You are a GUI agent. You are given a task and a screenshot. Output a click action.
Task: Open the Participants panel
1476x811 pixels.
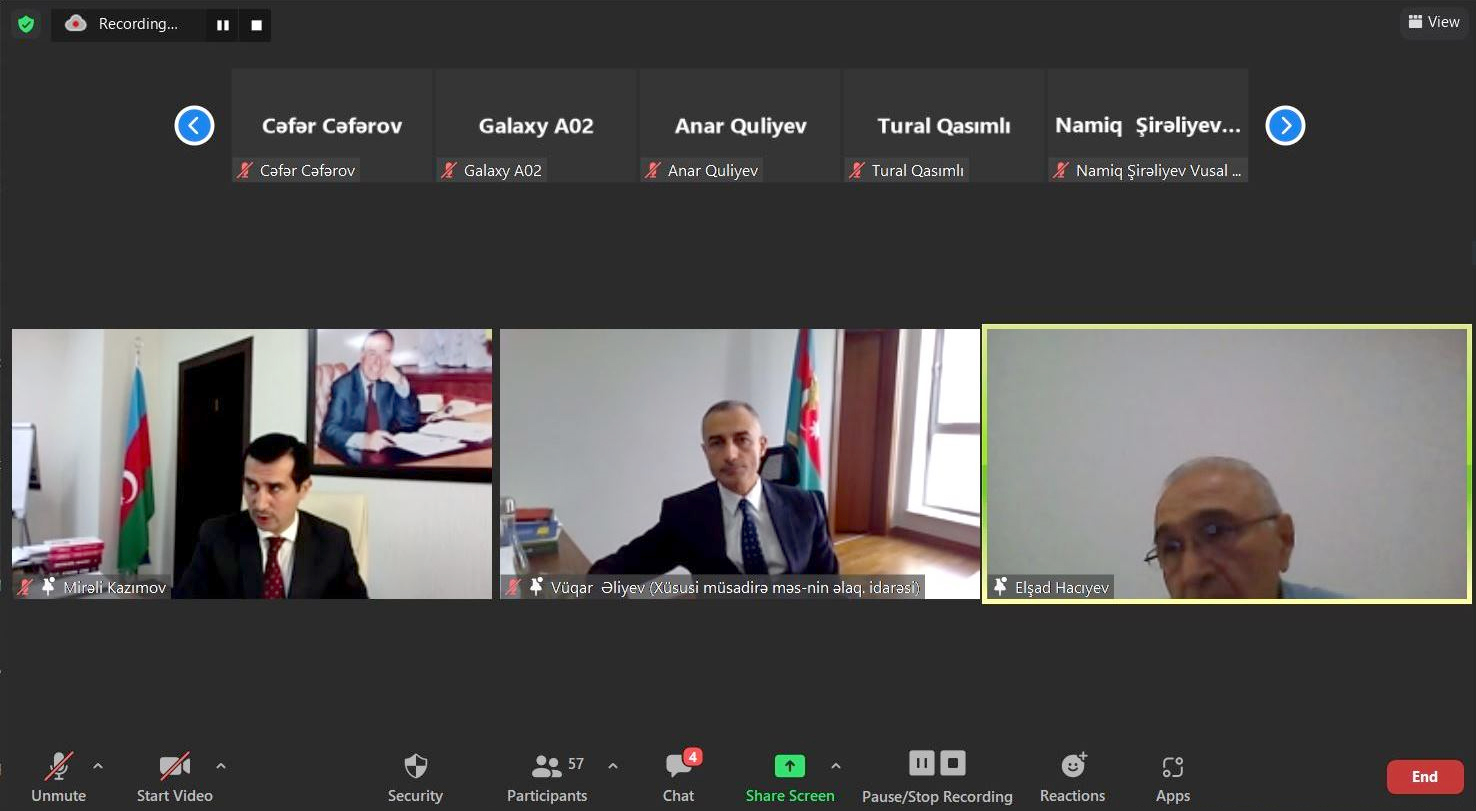pyautogui.click(x=547, y=777)
